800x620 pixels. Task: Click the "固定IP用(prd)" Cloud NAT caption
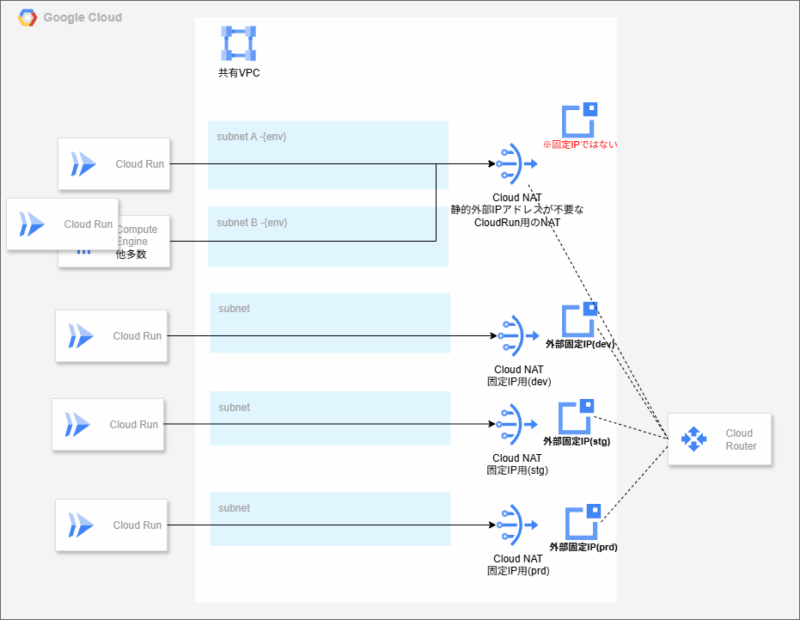coord(518,571)
